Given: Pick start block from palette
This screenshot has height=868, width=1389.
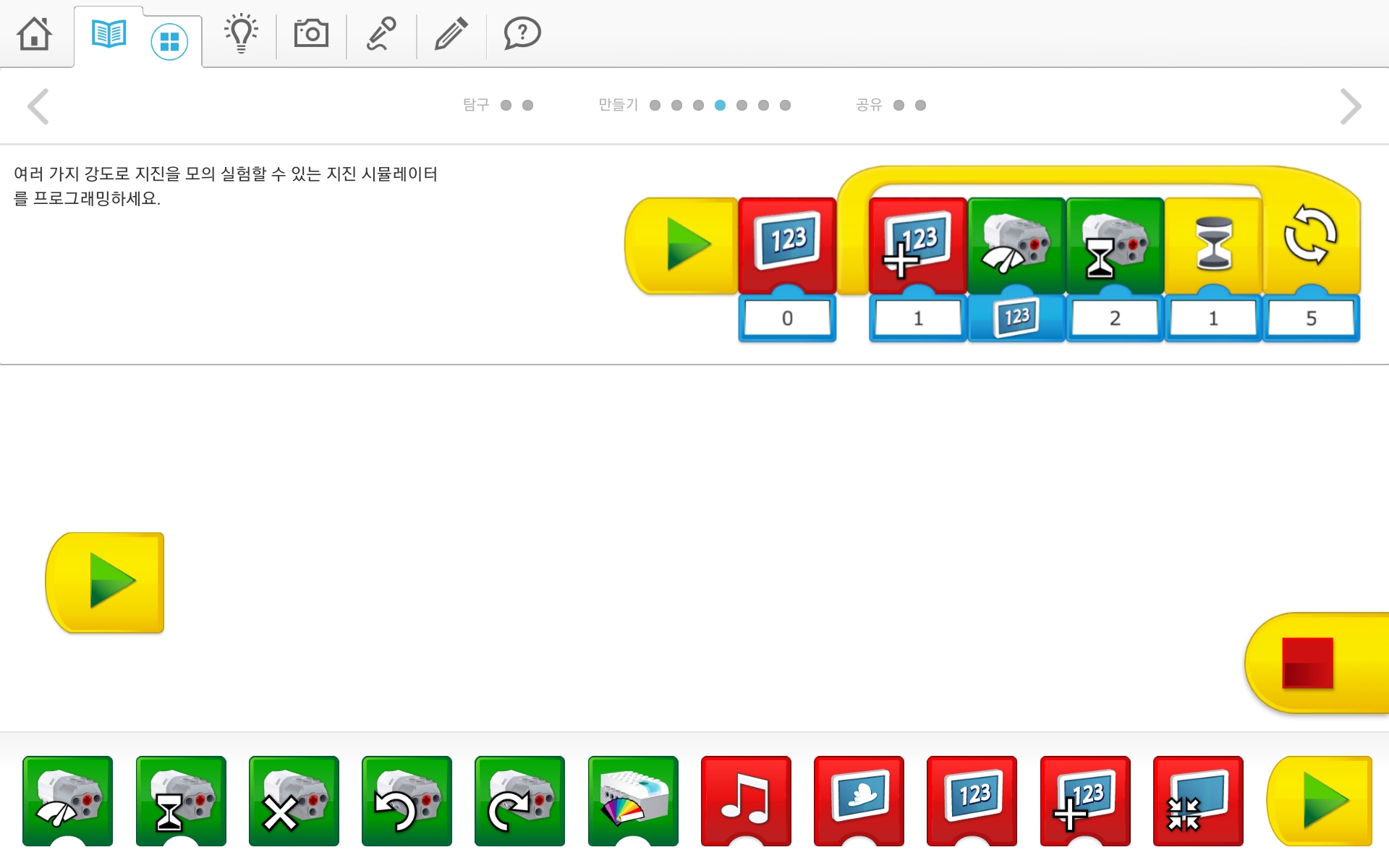Looking at the screenshot, I should (x=1320, y=801).
